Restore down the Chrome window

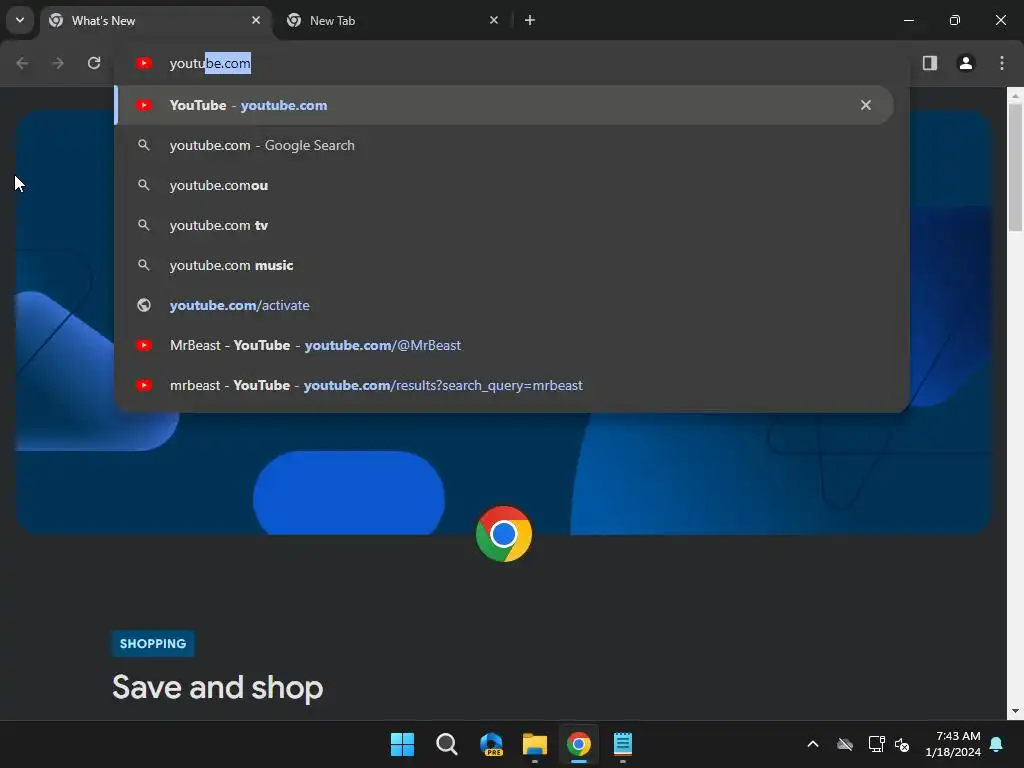tap(955, 20)
